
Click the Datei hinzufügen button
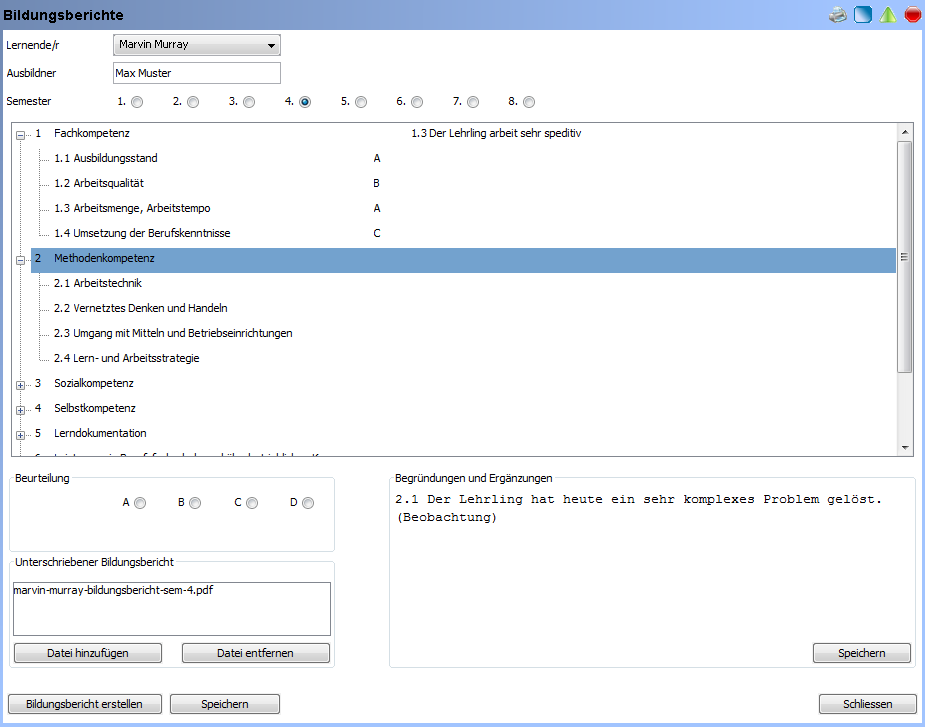pos(88,653)
